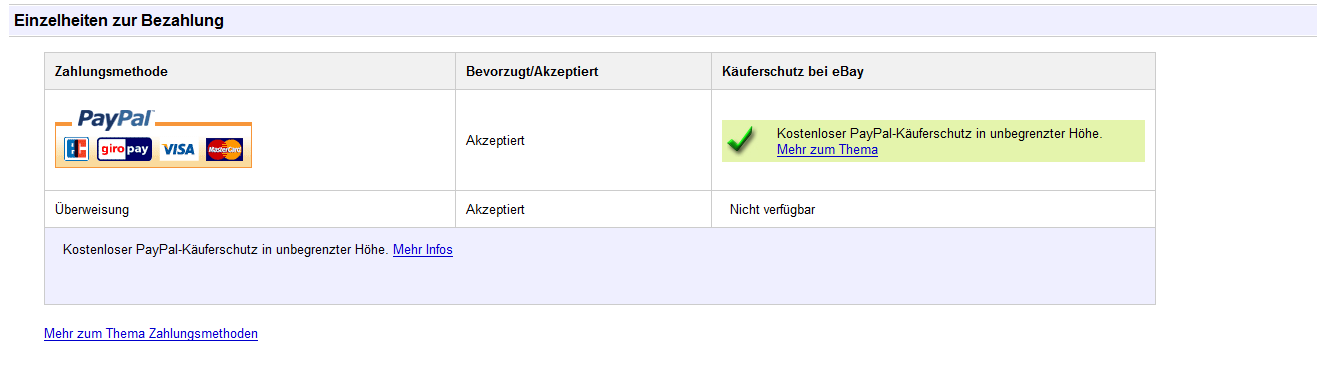Follow 'Mehr zum Thema Zahlungsmethoden' link
The height and width of the screenshot is (368, 1331).
151,334
